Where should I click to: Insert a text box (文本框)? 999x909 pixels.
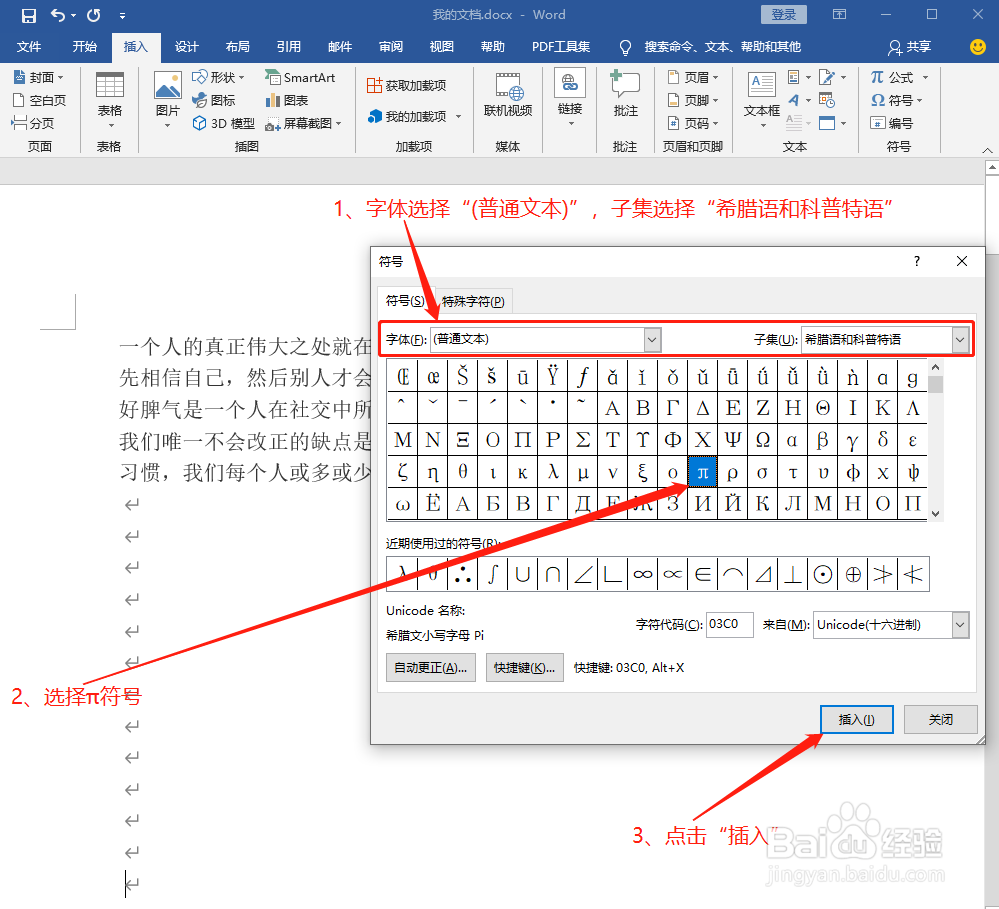tap(762, 99)
